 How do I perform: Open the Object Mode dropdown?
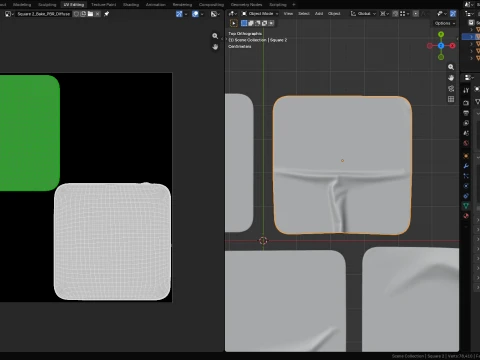[x=260, y=14]
